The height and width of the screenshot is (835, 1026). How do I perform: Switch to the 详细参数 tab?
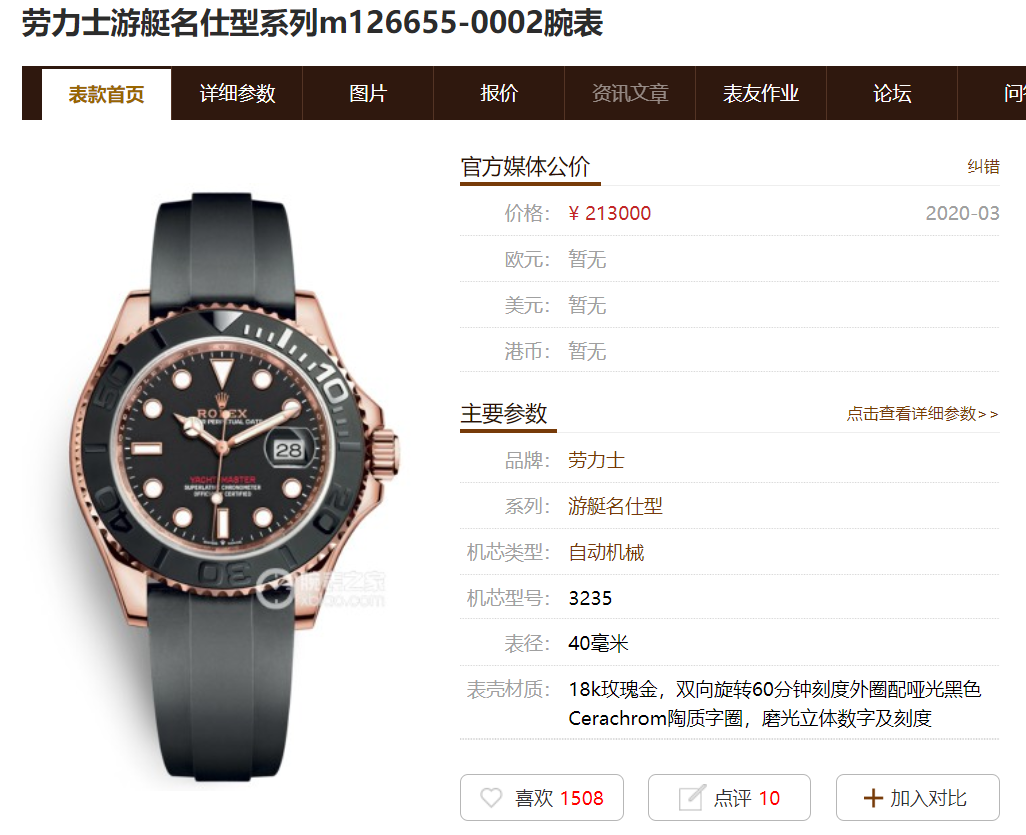tap(237, 94)
